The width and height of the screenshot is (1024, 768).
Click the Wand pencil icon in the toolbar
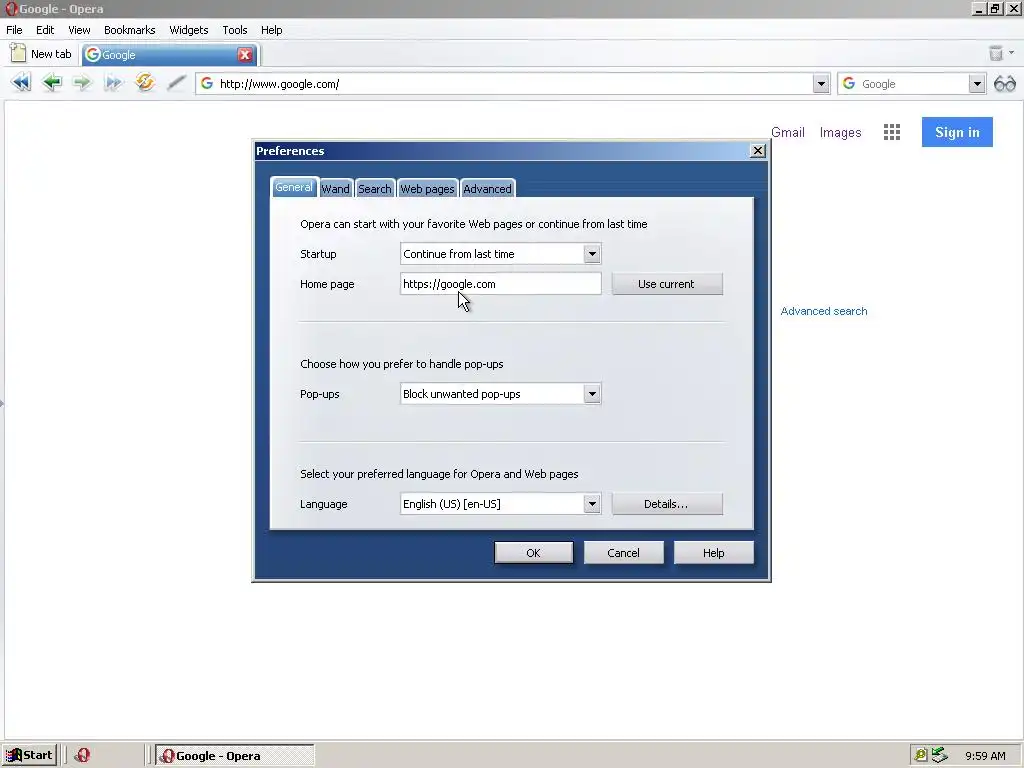click(176, 83)
